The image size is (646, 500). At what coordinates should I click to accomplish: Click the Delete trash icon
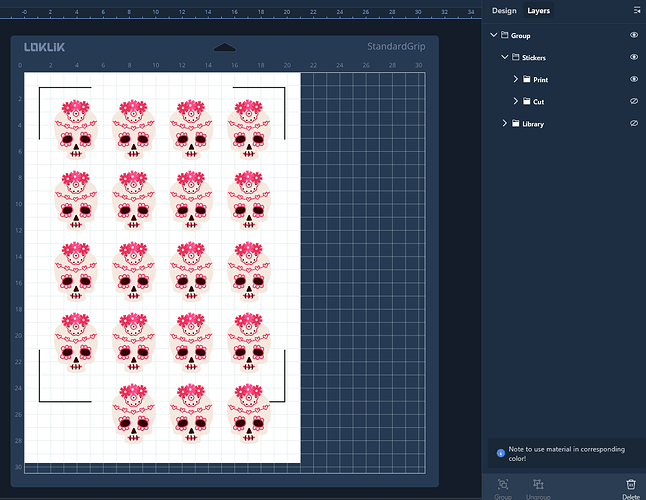coord(630,484)
